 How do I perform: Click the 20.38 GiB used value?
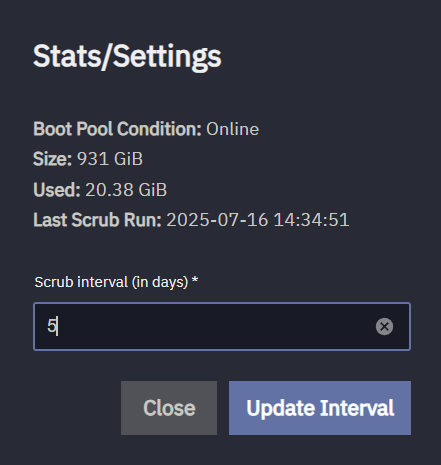point(126,190)
